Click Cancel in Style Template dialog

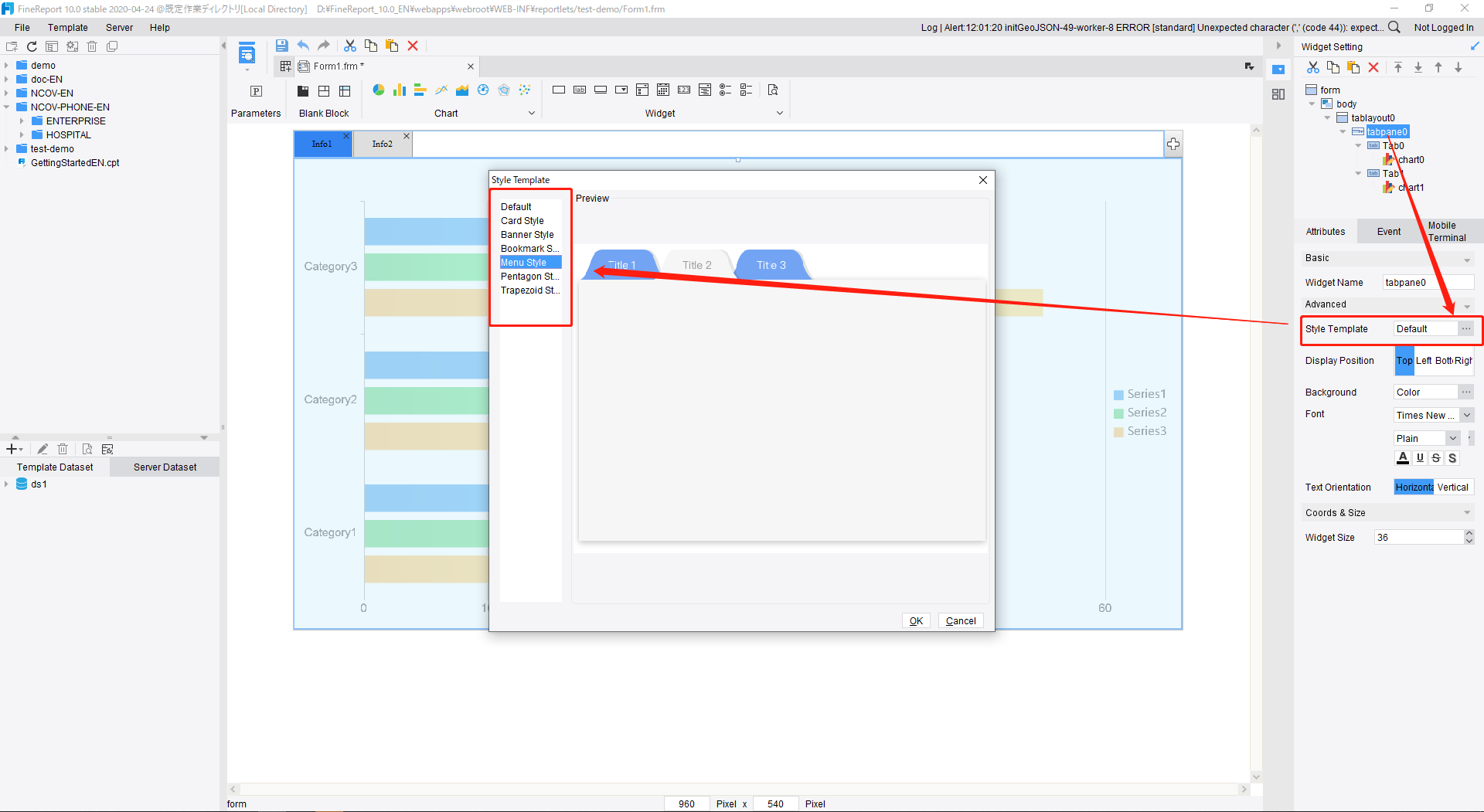pos(961,621)
